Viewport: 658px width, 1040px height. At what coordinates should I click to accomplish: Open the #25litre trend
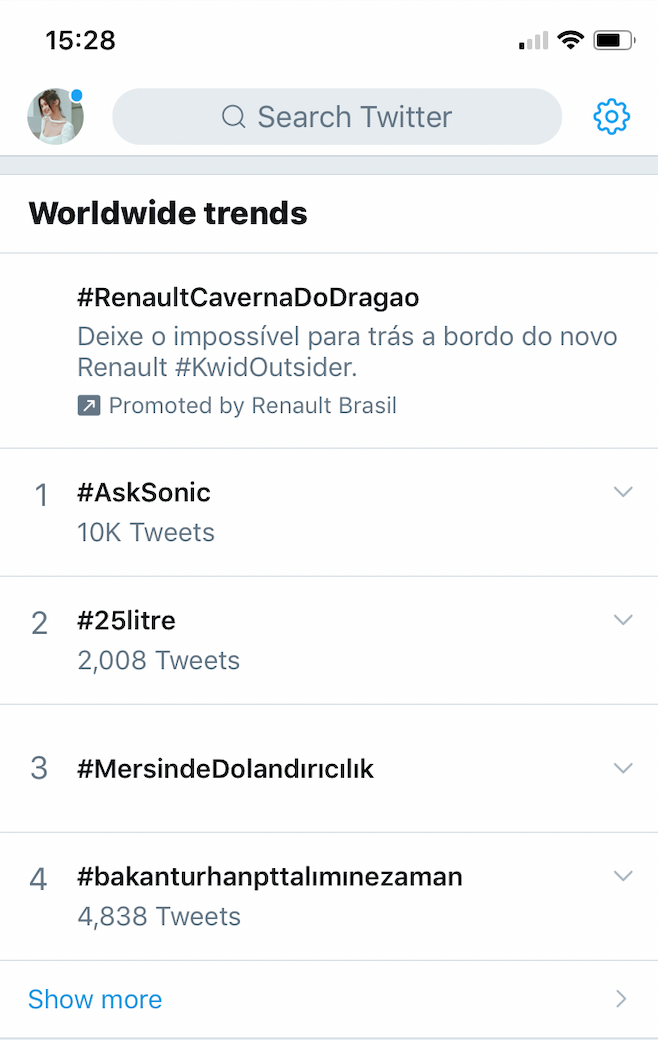pos(126,620)
